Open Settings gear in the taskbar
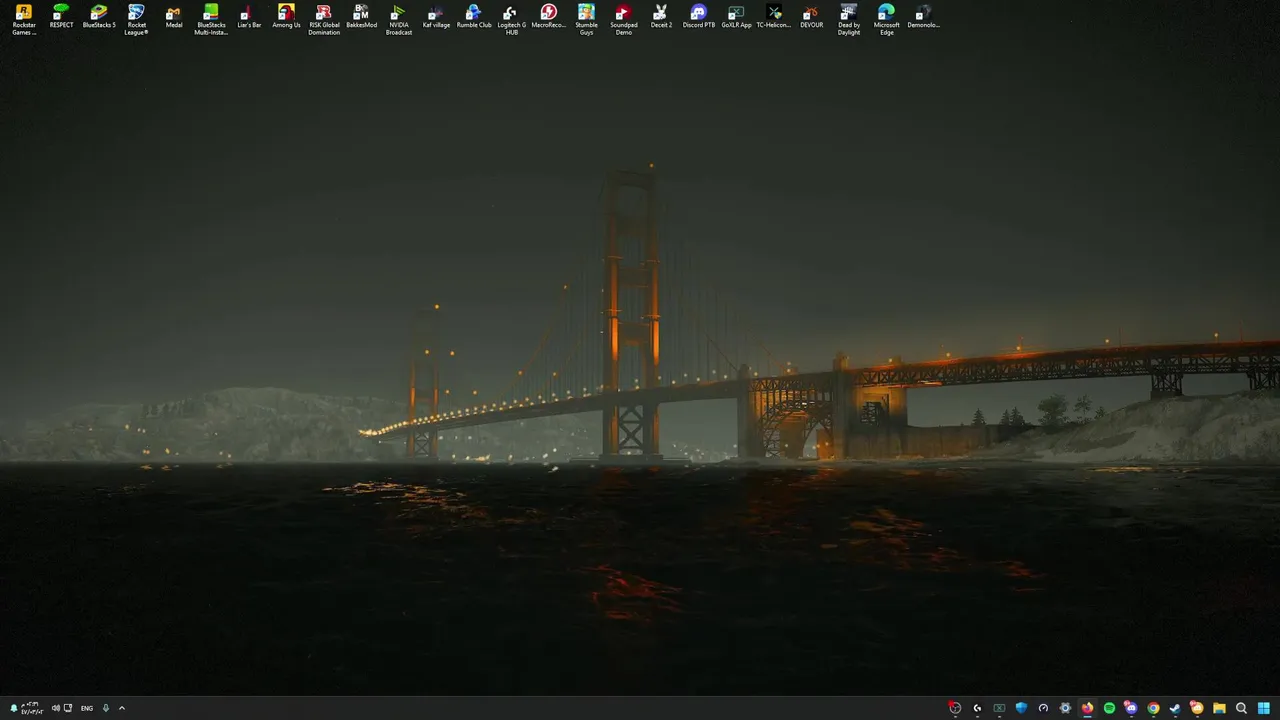The image size is (1280, 720). (1065, 708)
